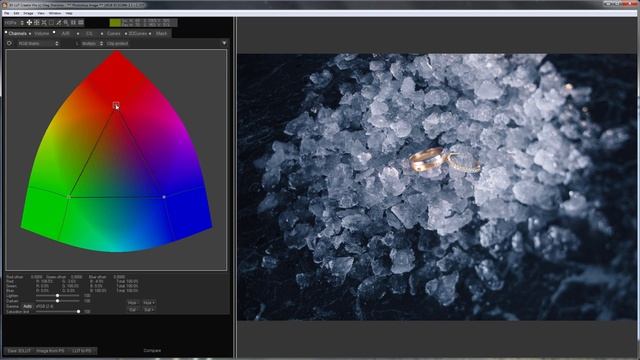The height and width of the screenshot is (360, 640).
Task: Toggle the Clip protect option
Action: coord(117,43)
